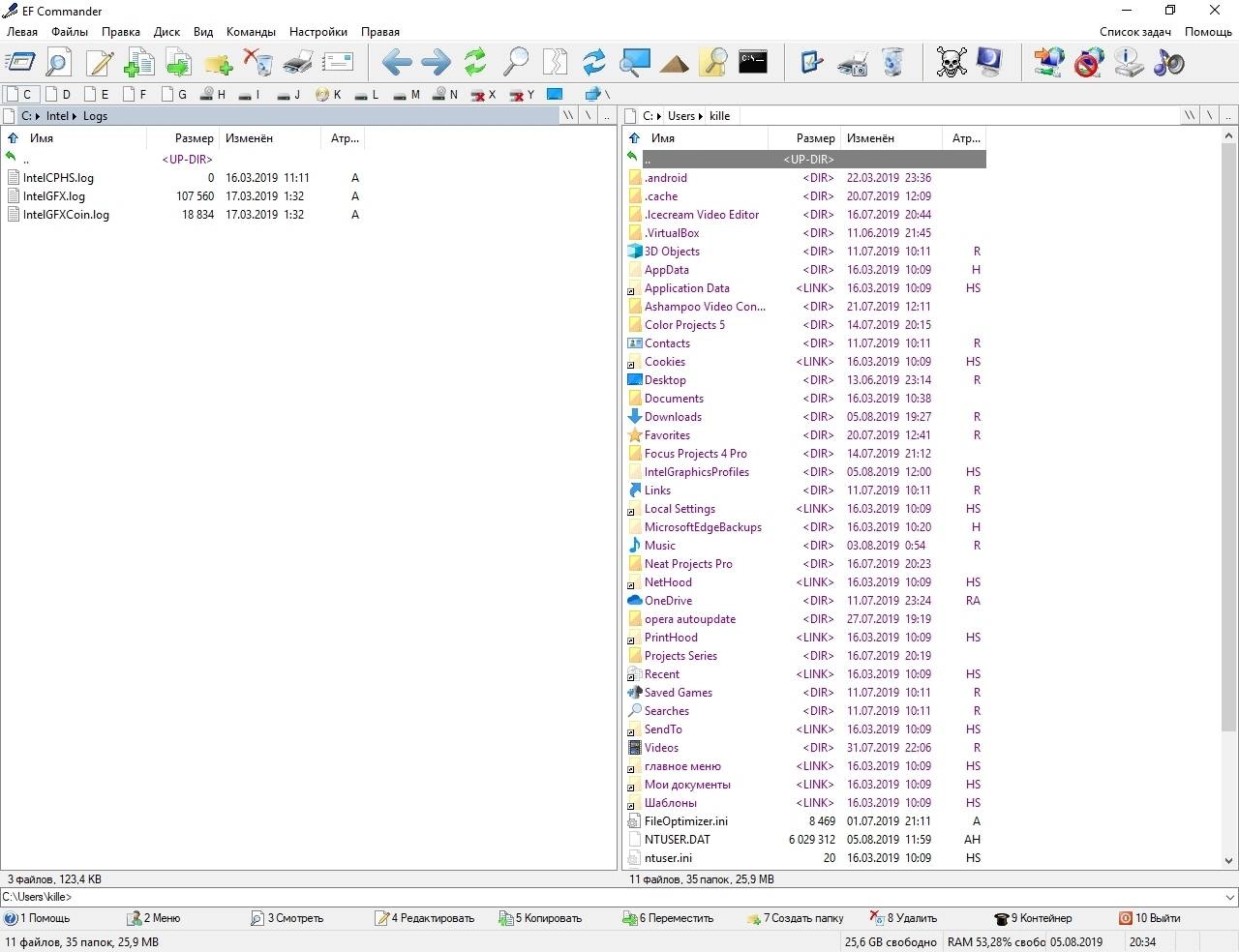This screenshot has height=952, width=1239.
Task: Click right panel scroll down arrow
Action: tap(1228, 860)
